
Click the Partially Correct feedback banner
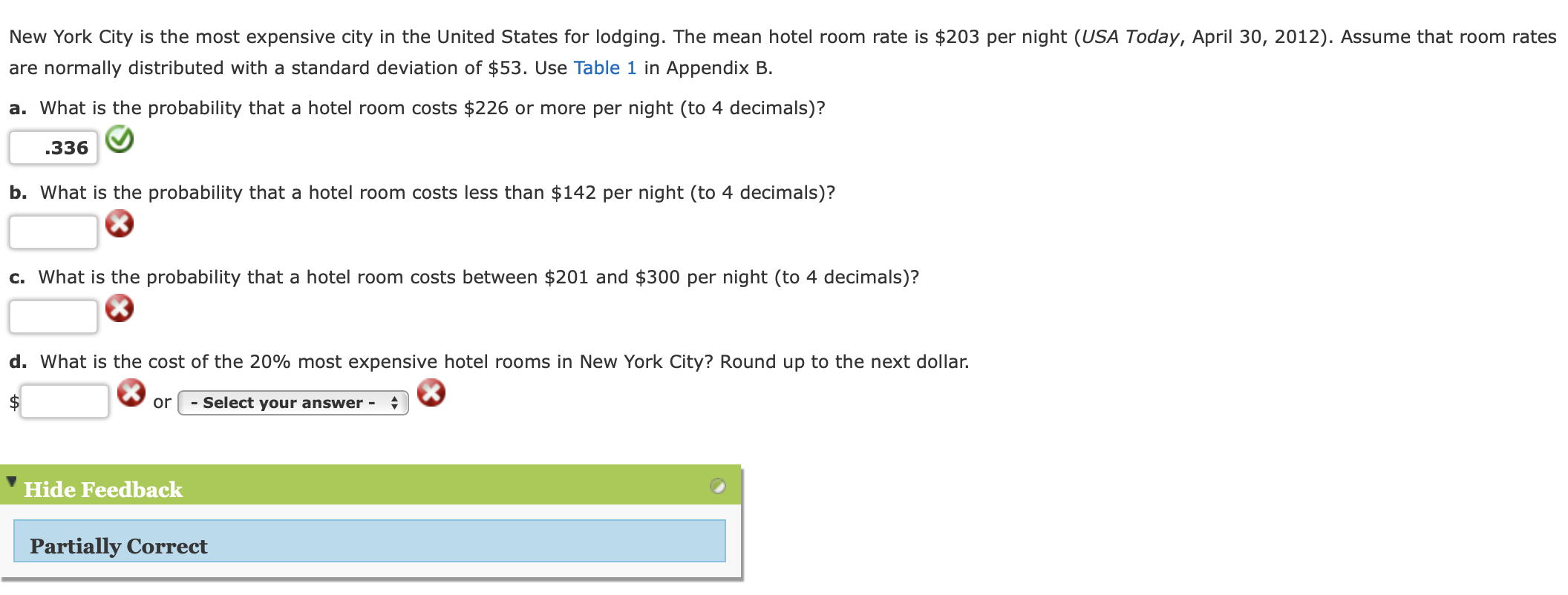click(x=369, y=545)
